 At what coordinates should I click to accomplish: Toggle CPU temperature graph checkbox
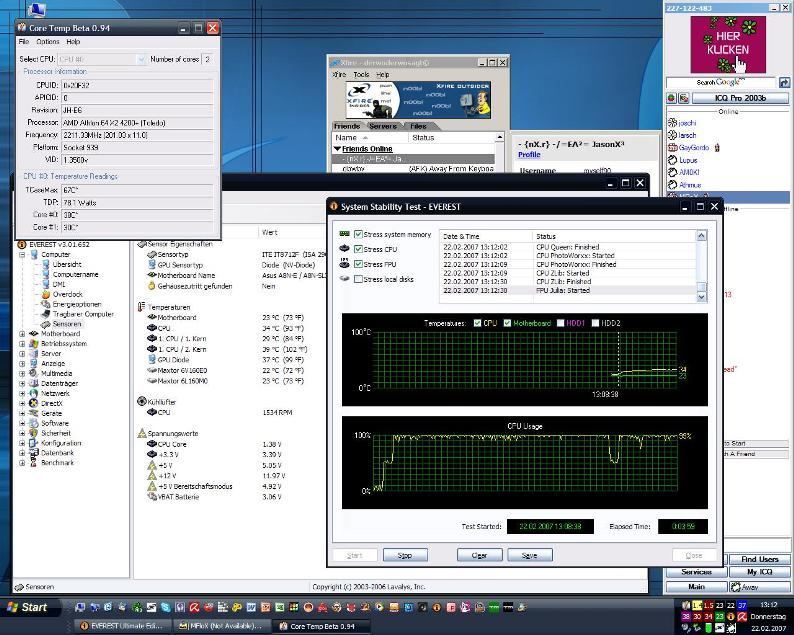tap(477, 323)
